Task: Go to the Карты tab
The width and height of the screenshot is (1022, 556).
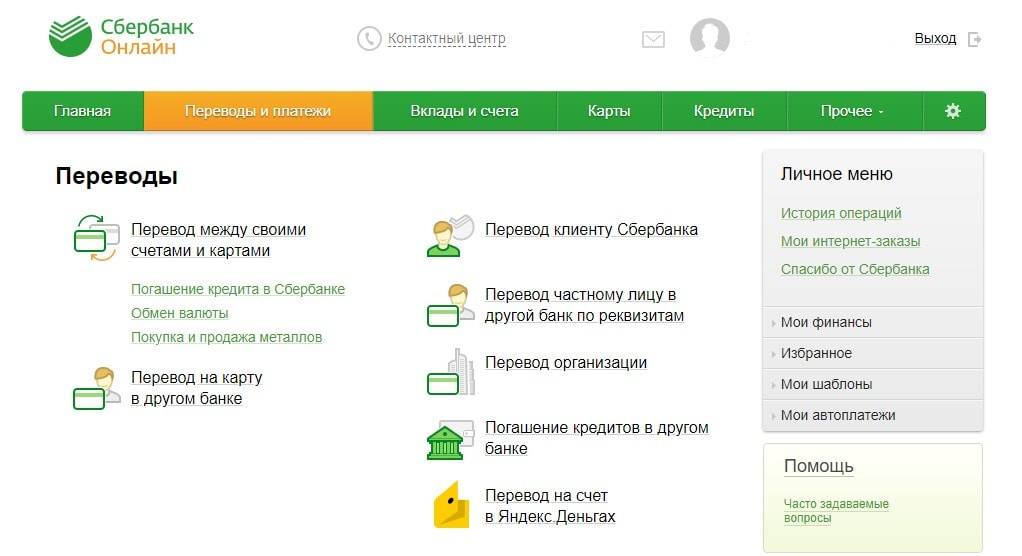Action: (x=609, y=111)
